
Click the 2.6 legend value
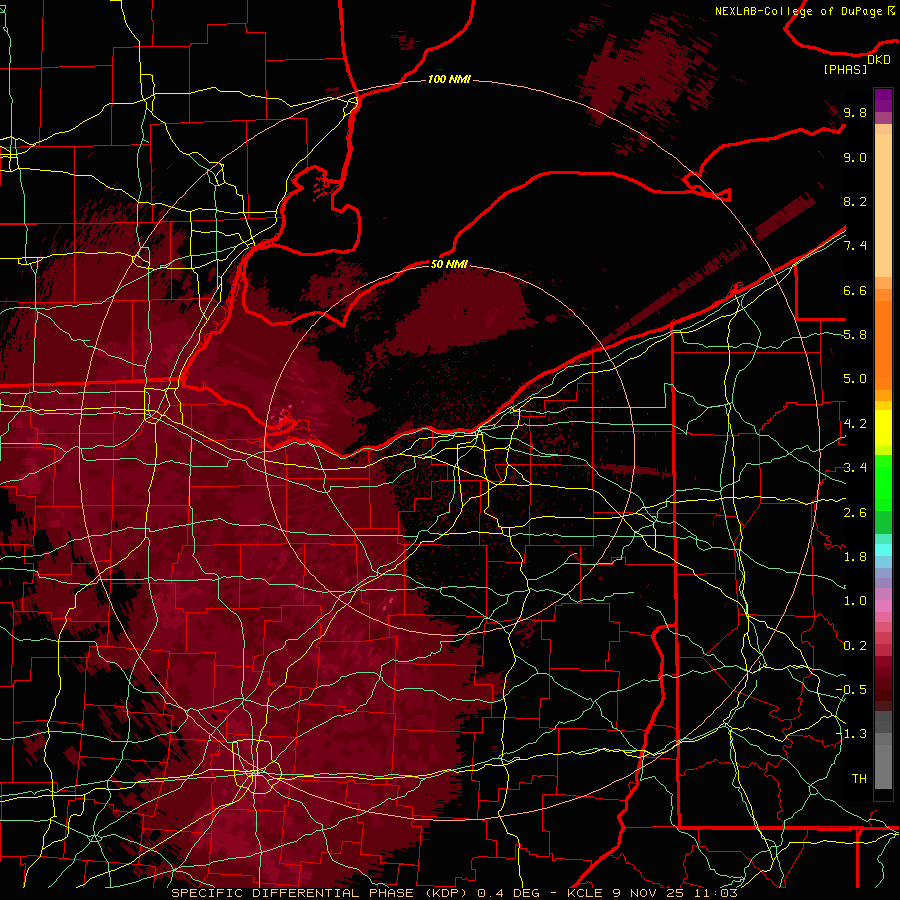(855, 512)
